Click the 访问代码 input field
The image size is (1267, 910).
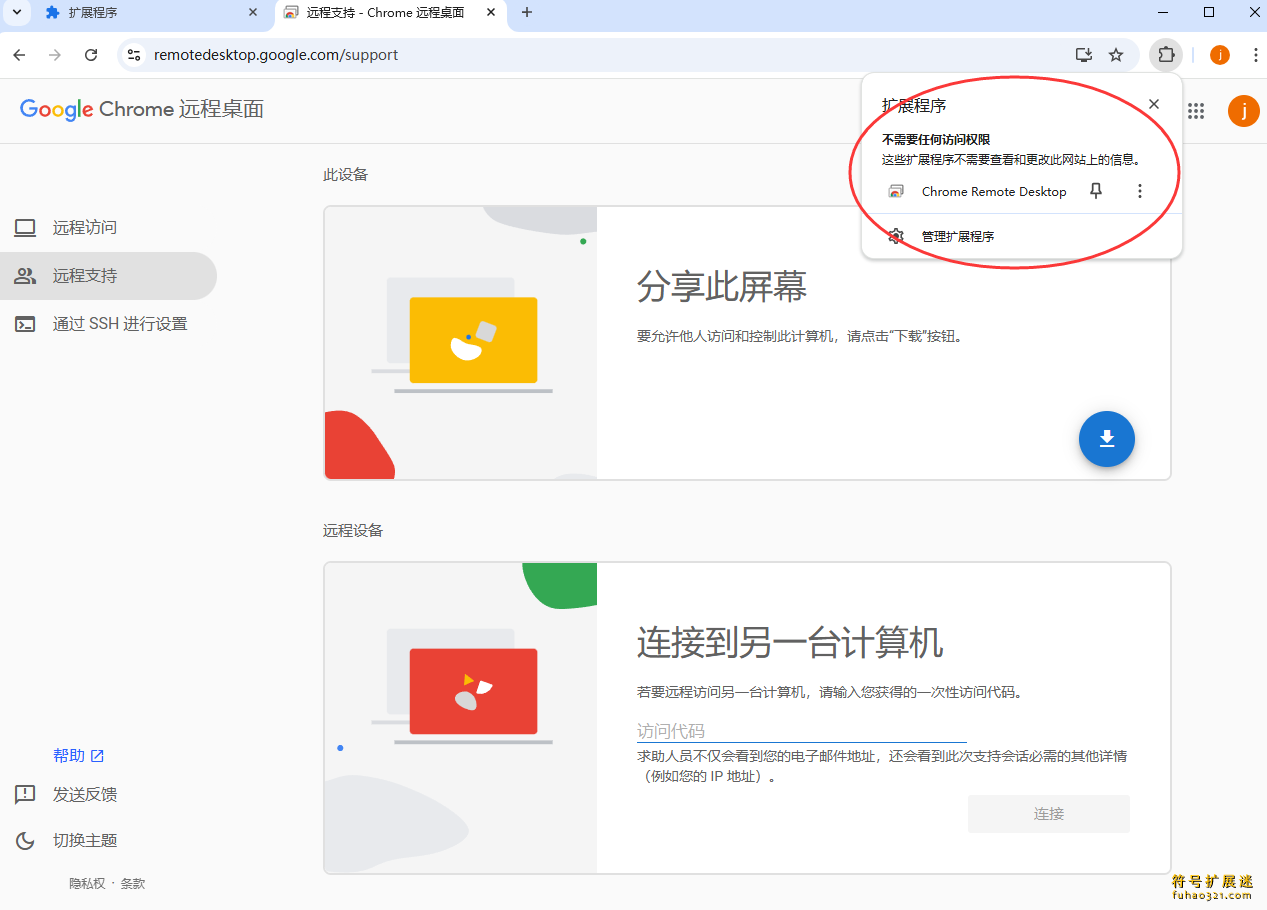coord(802,731)
